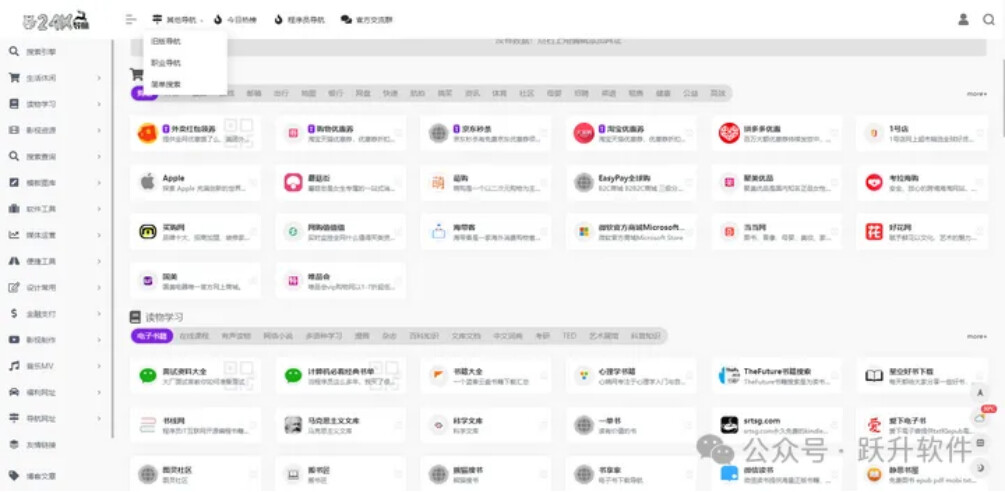Screen dimensions: 1005x492
Task: Click more+ beside the shopping tabs
Action: pos(977,94)
